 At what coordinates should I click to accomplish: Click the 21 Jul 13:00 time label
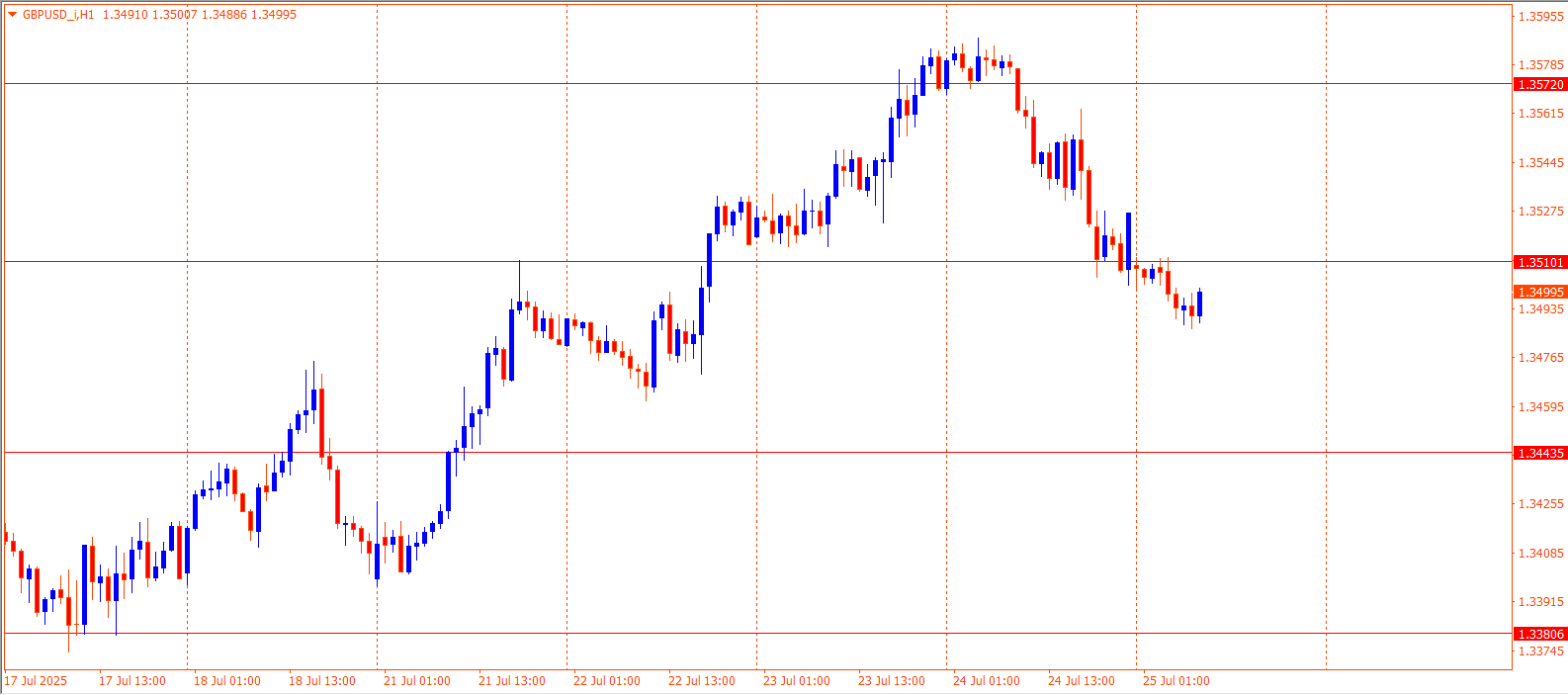tap(512, 681)
